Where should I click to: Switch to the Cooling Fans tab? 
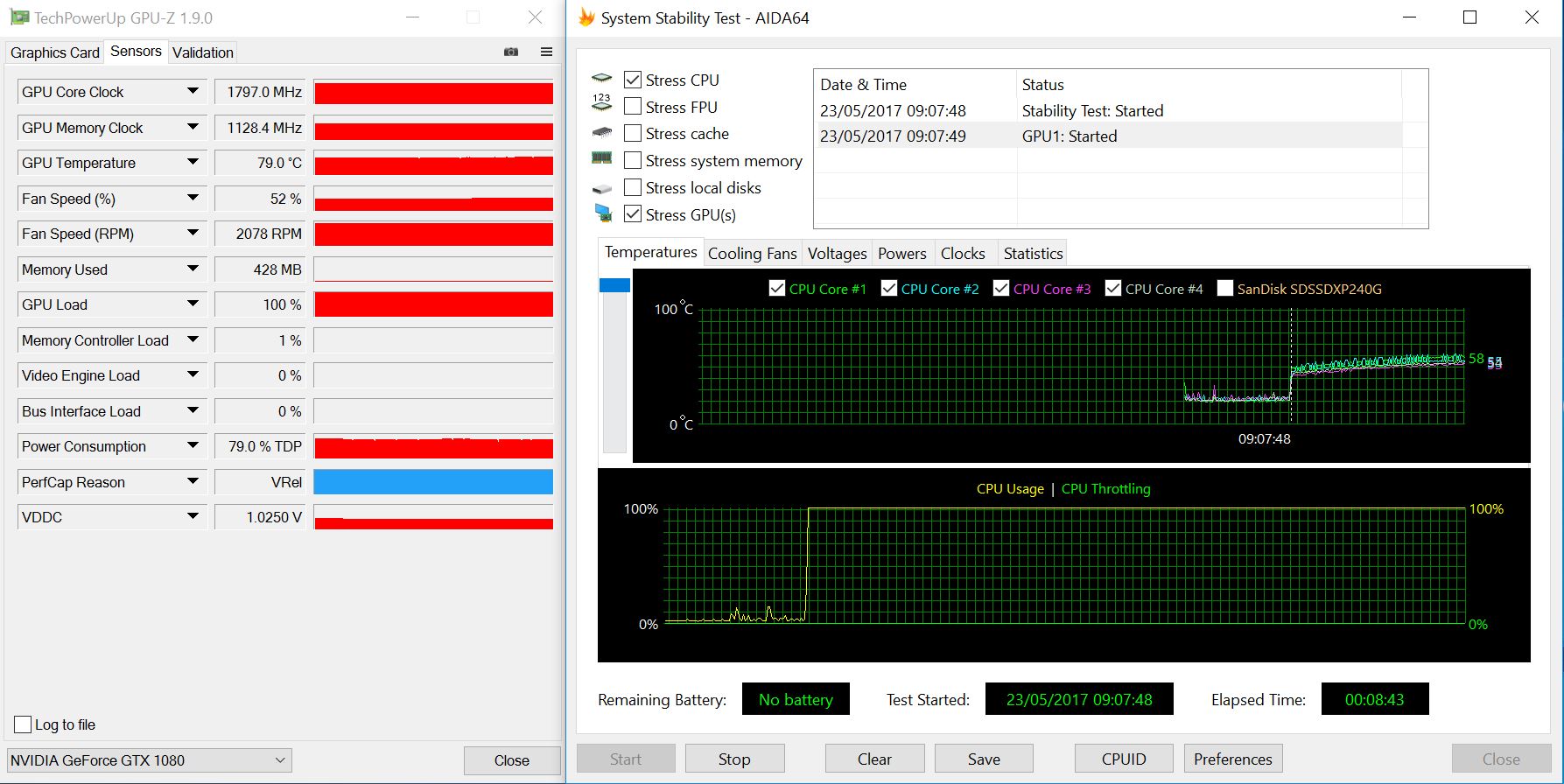[753, 254]
